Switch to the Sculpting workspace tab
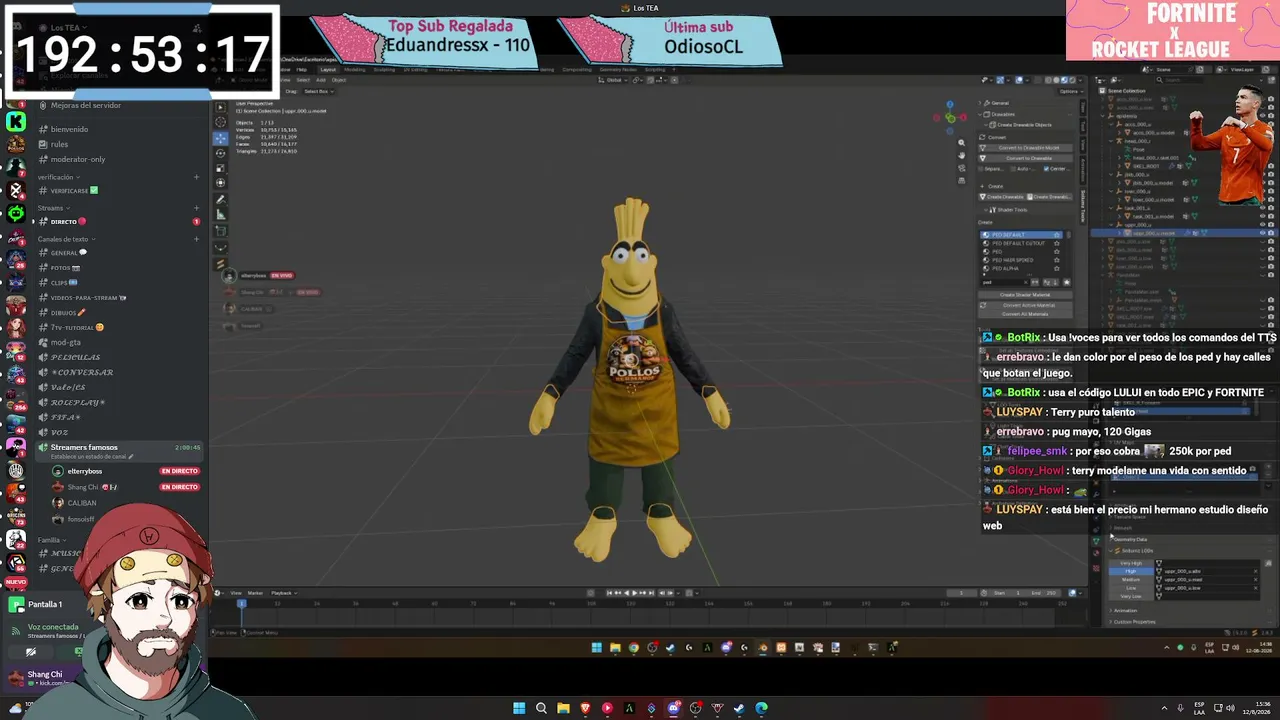The width and height of the screenshot is (1280, 720). (385, 69)
